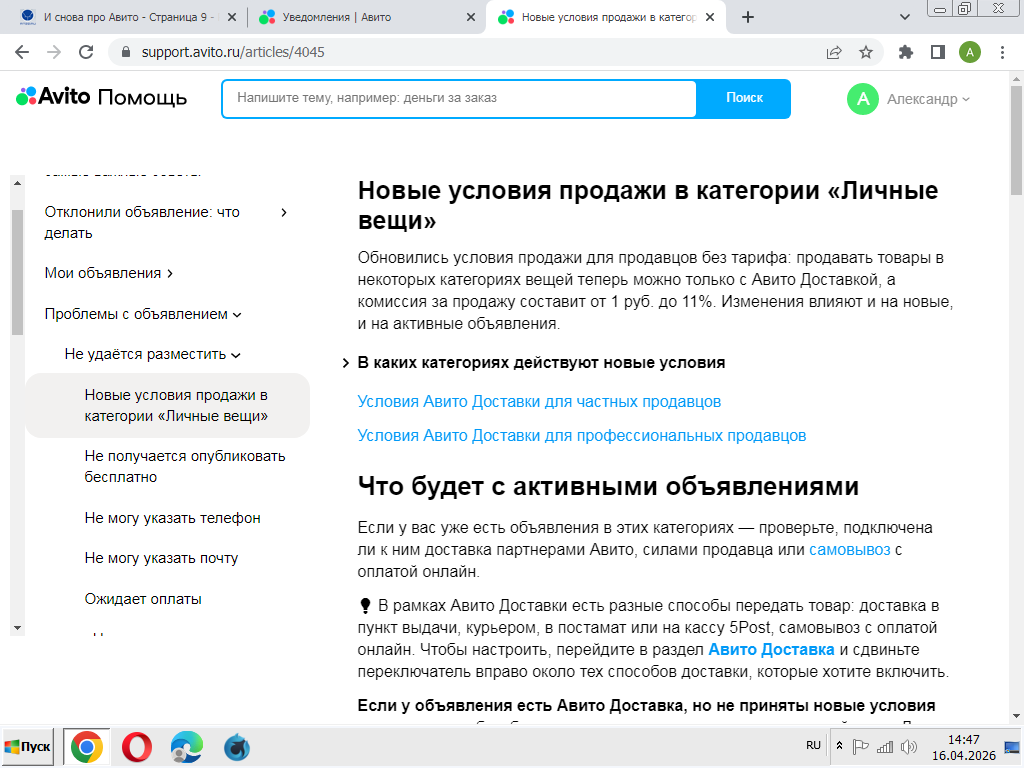The height and width of the screenshot is (774, 1024).
Task: Open 'Условия Авито Доставки для частных продавцов' link
Action: point(539,401)
